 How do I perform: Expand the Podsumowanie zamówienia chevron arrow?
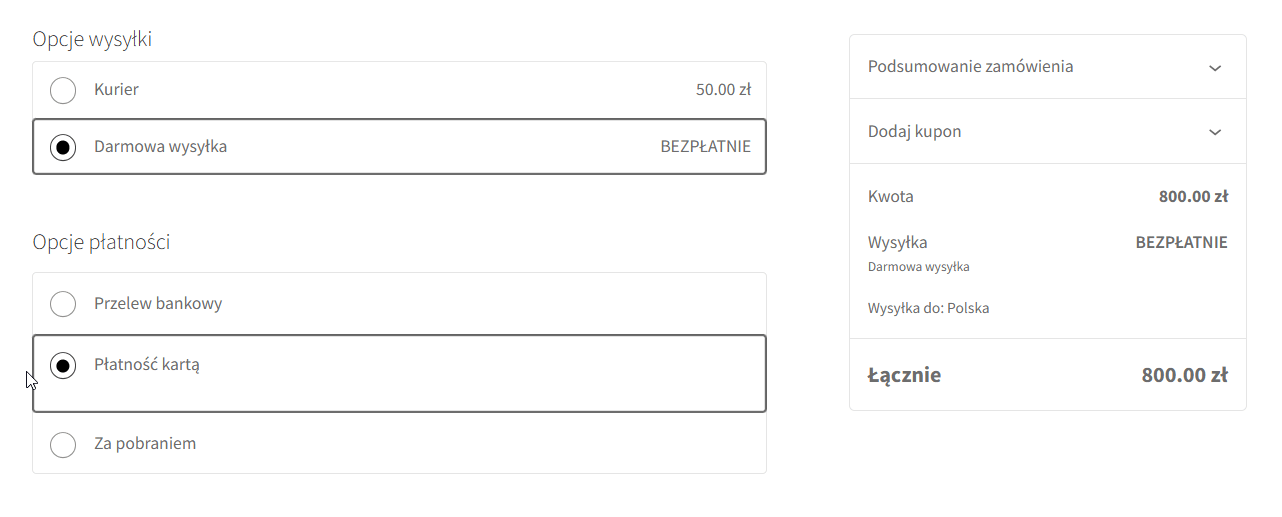pyautogui.click(x=1215, y=68)
